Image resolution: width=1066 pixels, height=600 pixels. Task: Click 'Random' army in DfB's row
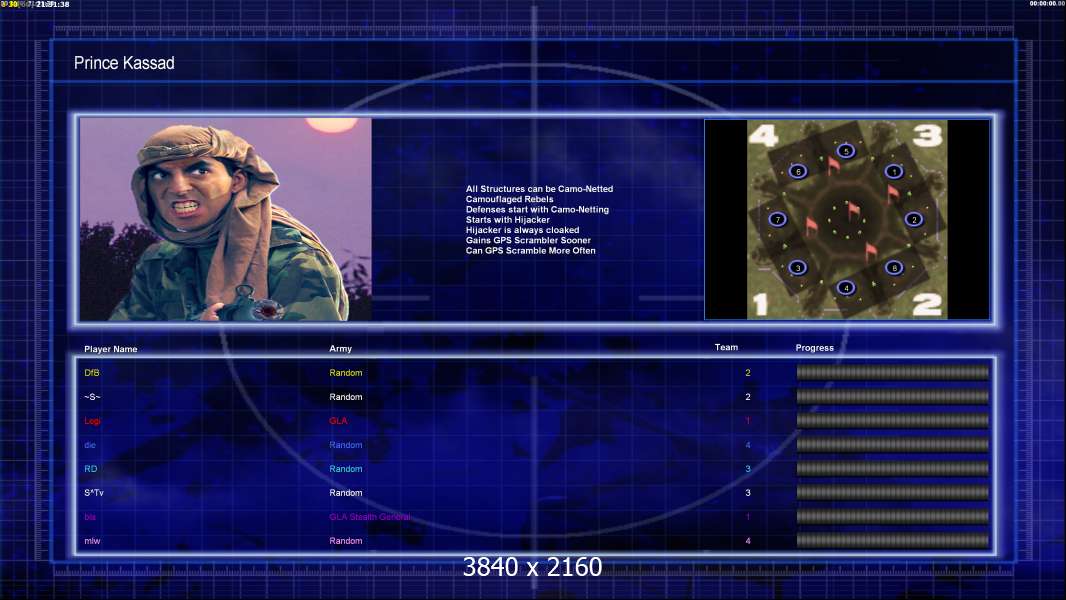[x=345, y=373]
